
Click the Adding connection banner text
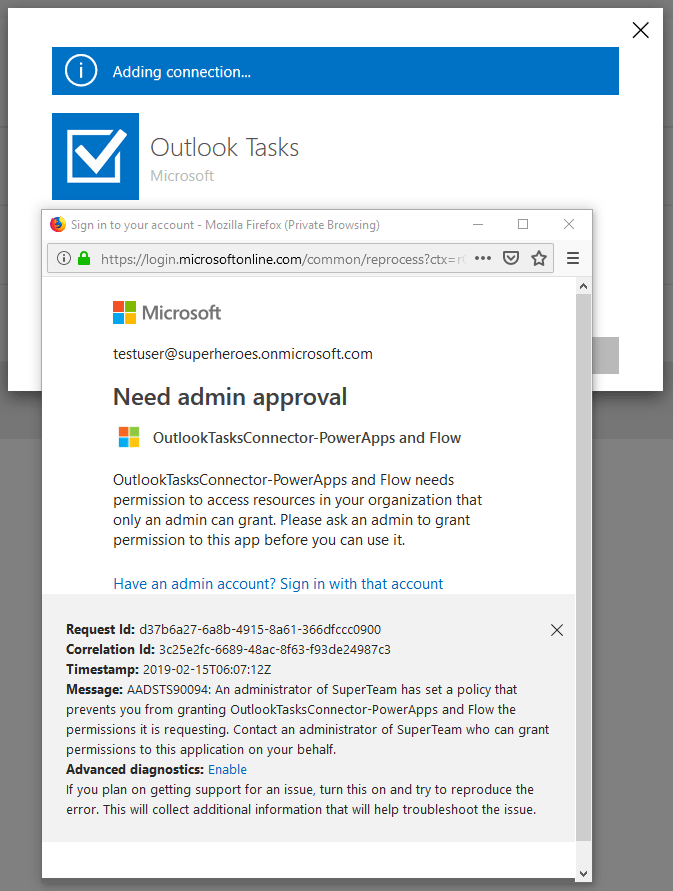pos(181,72)
